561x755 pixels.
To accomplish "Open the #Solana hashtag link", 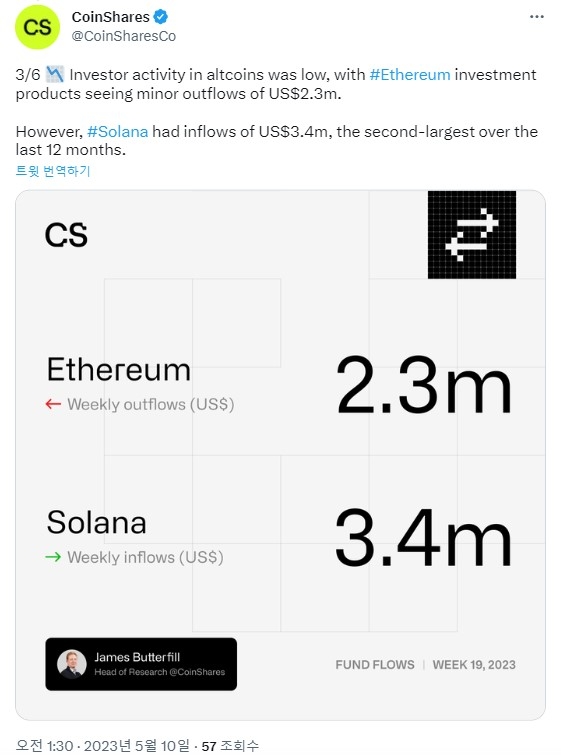I will point(117,131).
